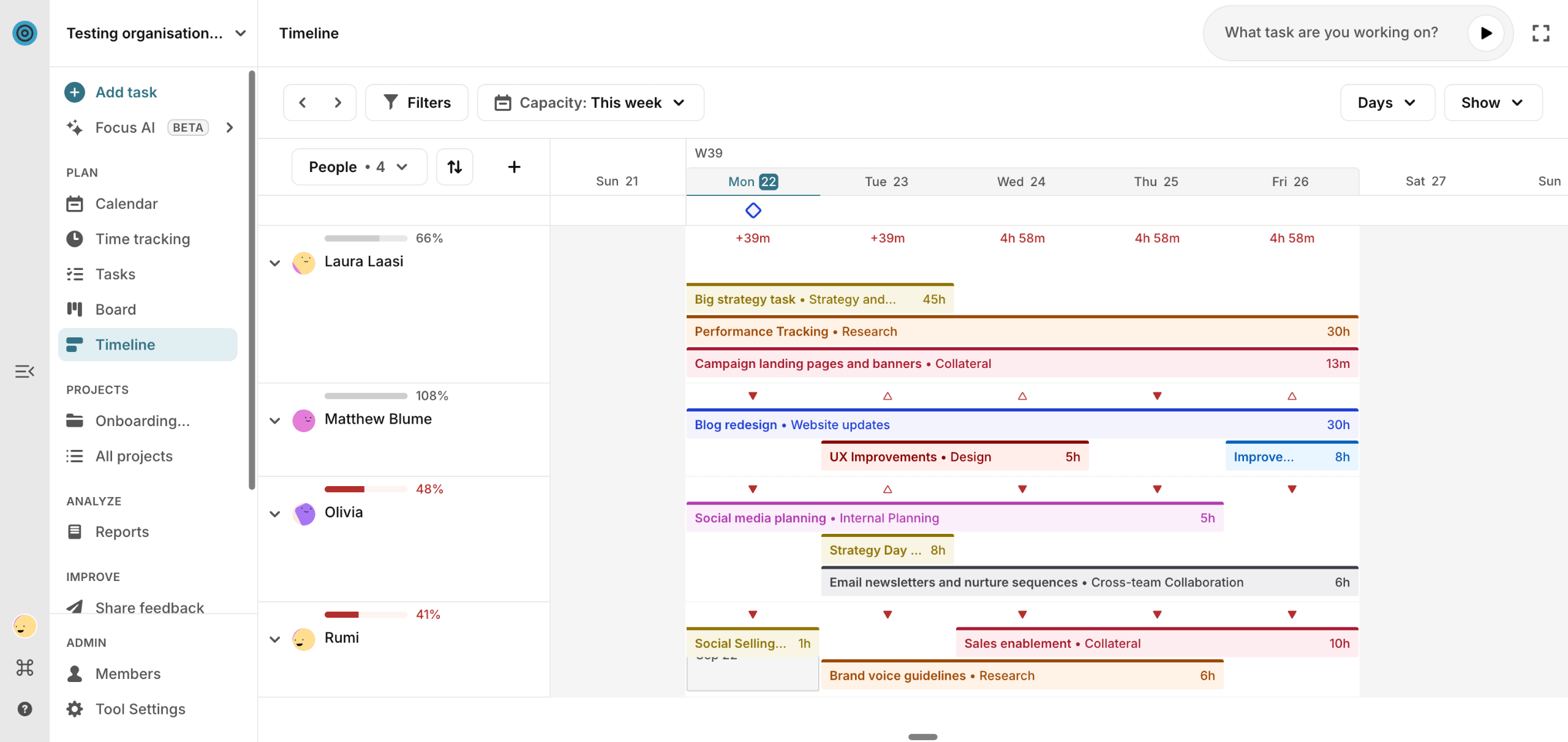Screen dimensions: 1568x742
Task: Open keyboard shortcuts command icon
Action: pyautogui.click(x=24, y=667)
